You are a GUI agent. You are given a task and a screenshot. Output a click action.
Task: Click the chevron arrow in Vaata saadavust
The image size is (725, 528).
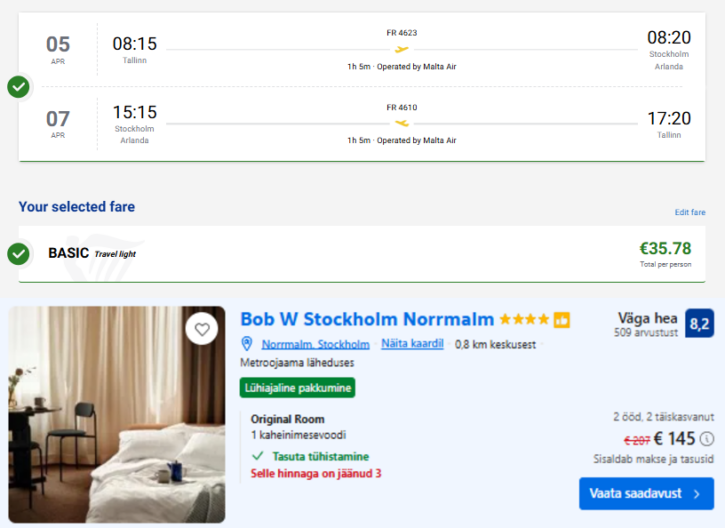(697, 493)
